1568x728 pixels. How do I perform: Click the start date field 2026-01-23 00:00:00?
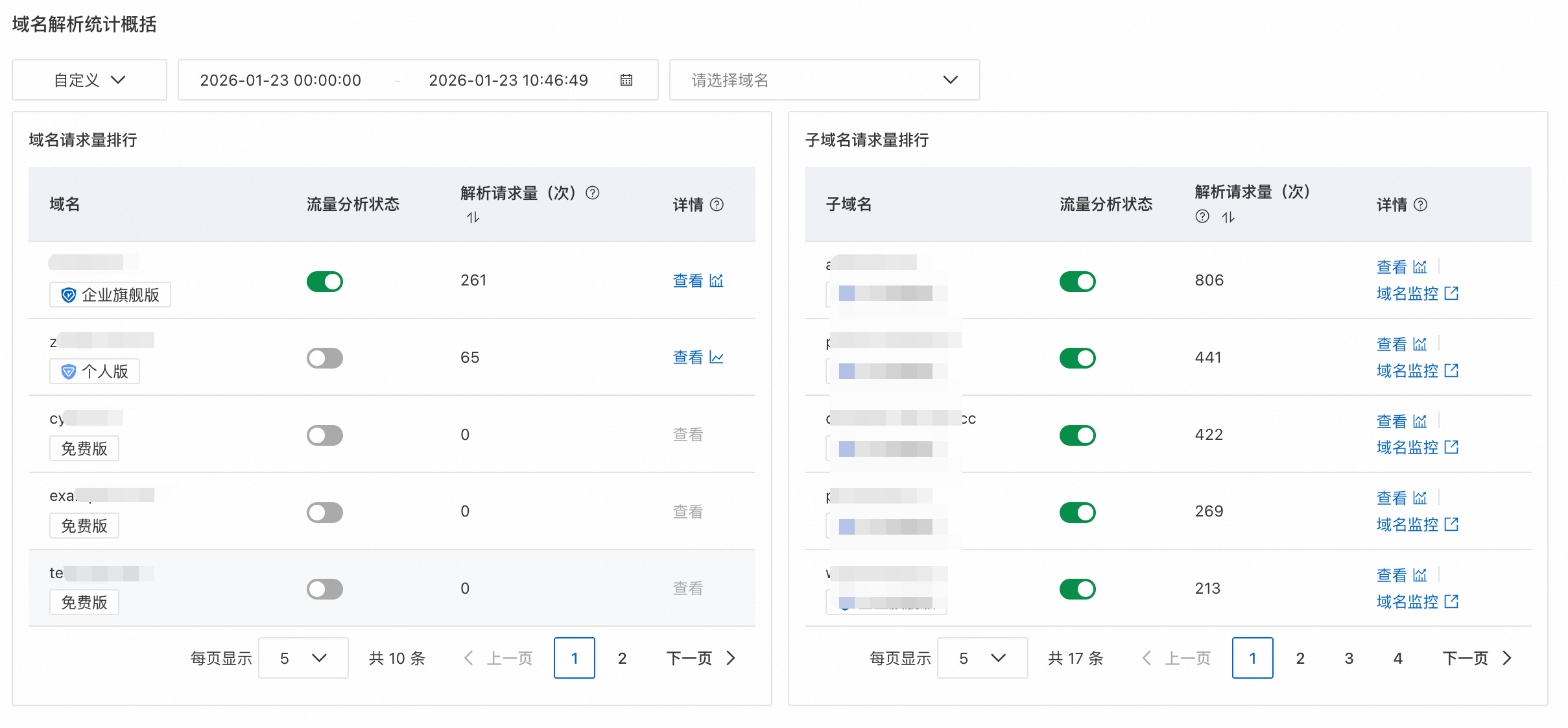280,80
